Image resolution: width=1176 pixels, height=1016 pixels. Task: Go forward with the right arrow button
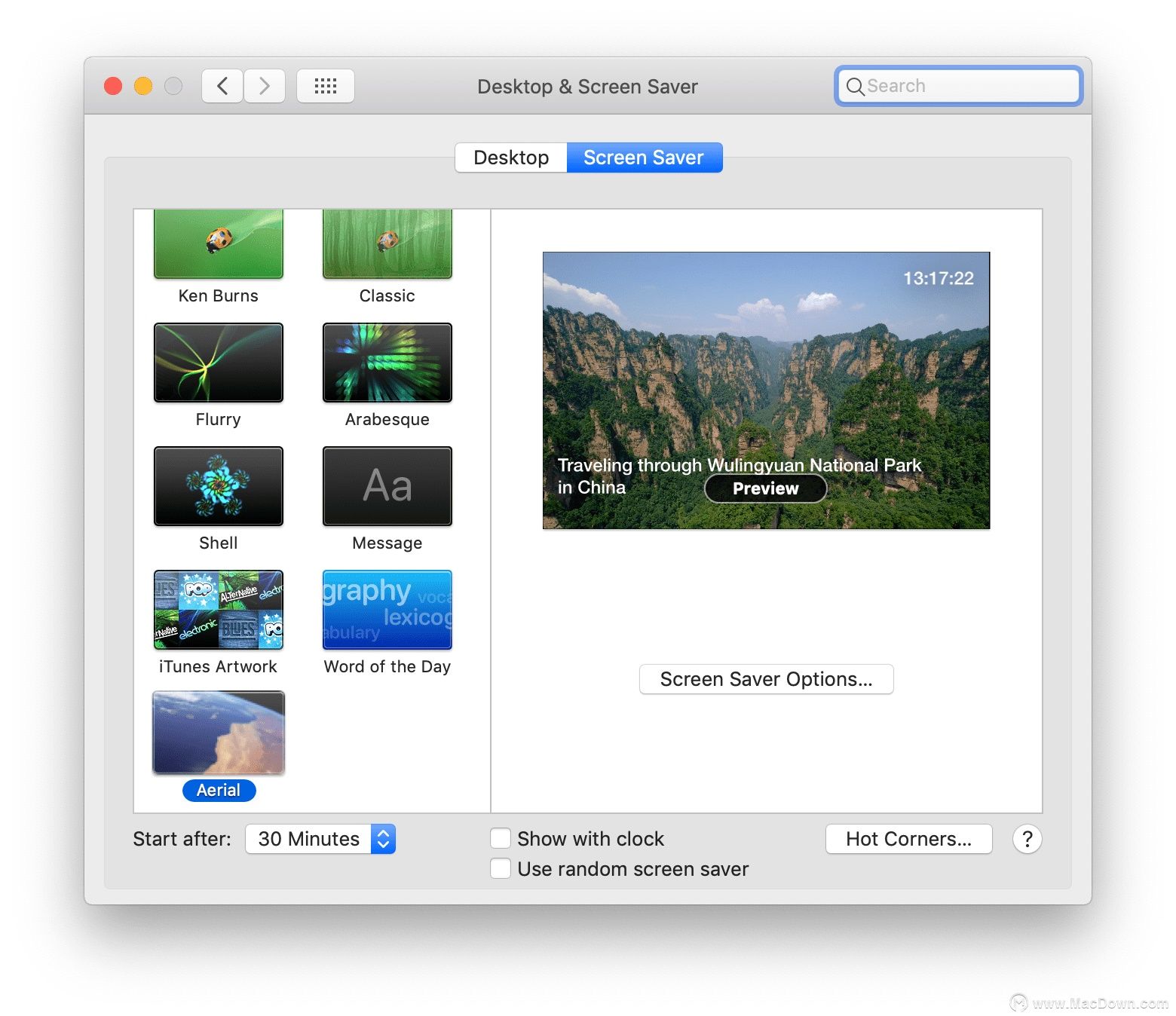[265, 86]
